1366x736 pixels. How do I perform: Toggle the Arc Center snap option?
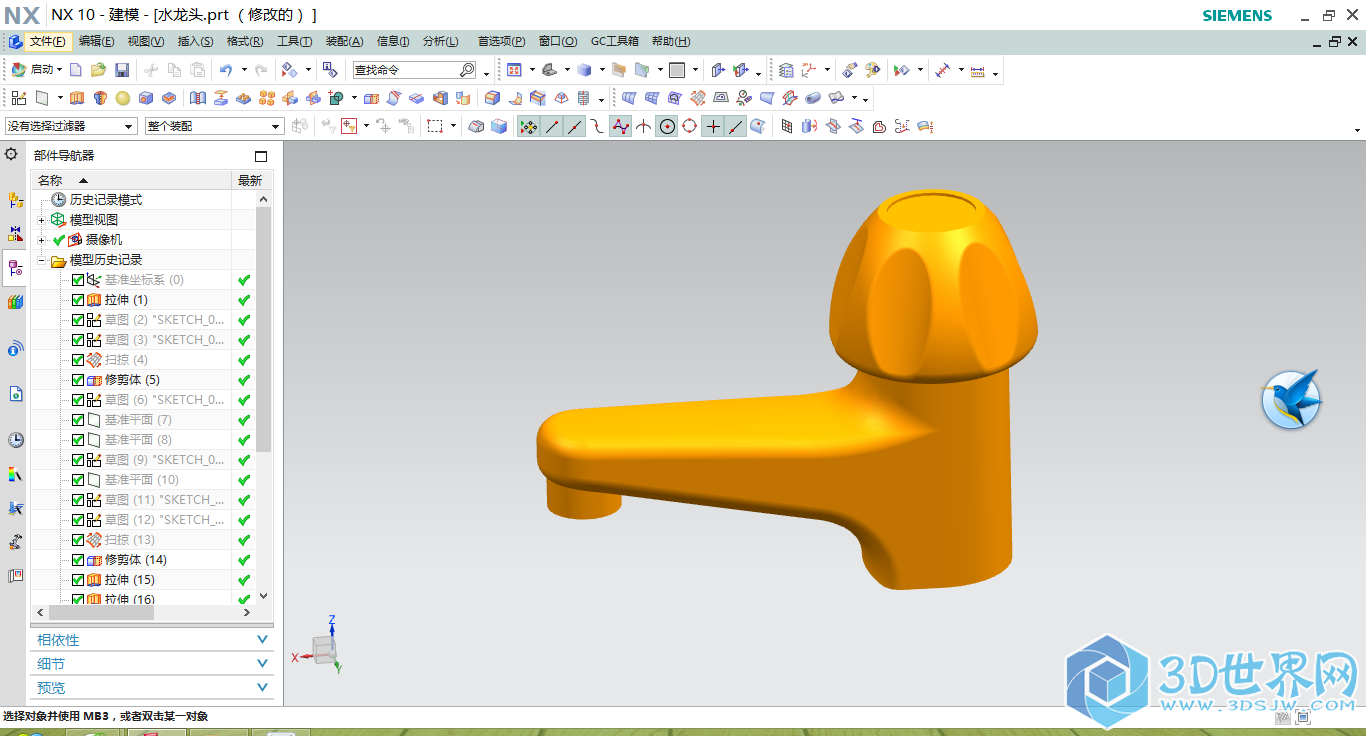pos(666,126)
